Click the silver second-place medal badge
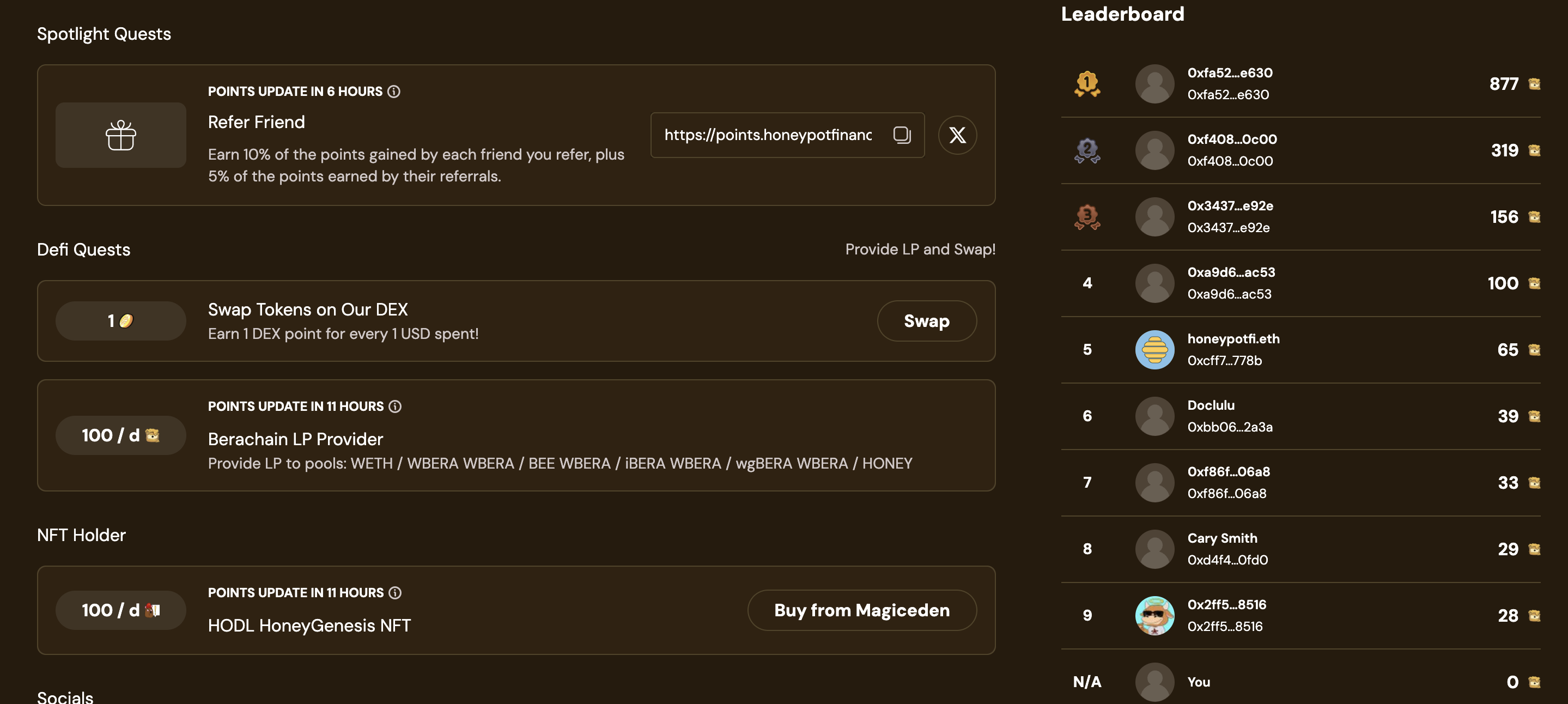Screen dimensions: 1568x704 click(x=1087, y=150)
